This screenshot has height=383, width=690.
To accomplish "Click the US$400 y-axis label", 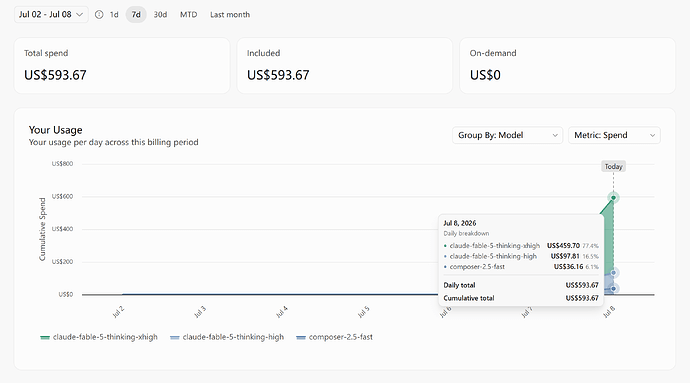I will [62, 229].
